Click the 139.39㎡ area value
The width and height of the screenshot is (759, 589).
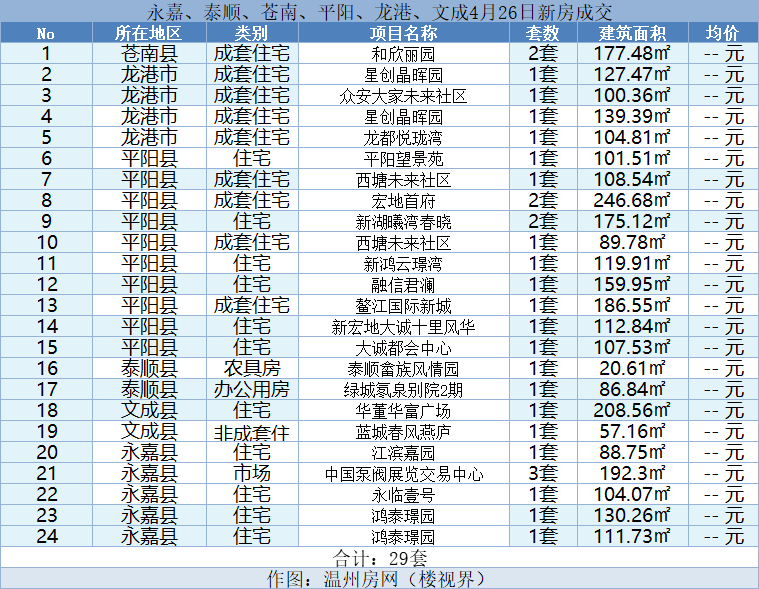point(632,116)
